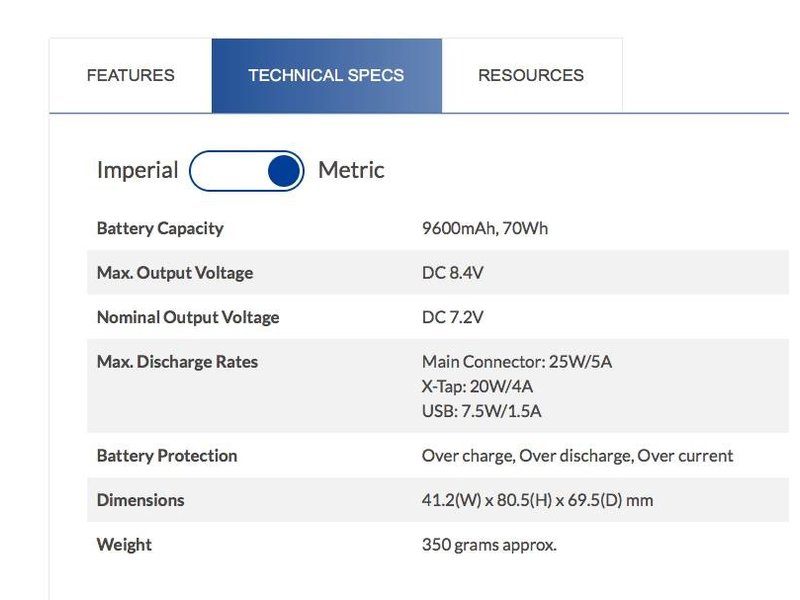Viewport: 800px width, 600px height.
Task: Select the Battery Capacity row label
Action: pyautogui.click(x=160, y=228)
